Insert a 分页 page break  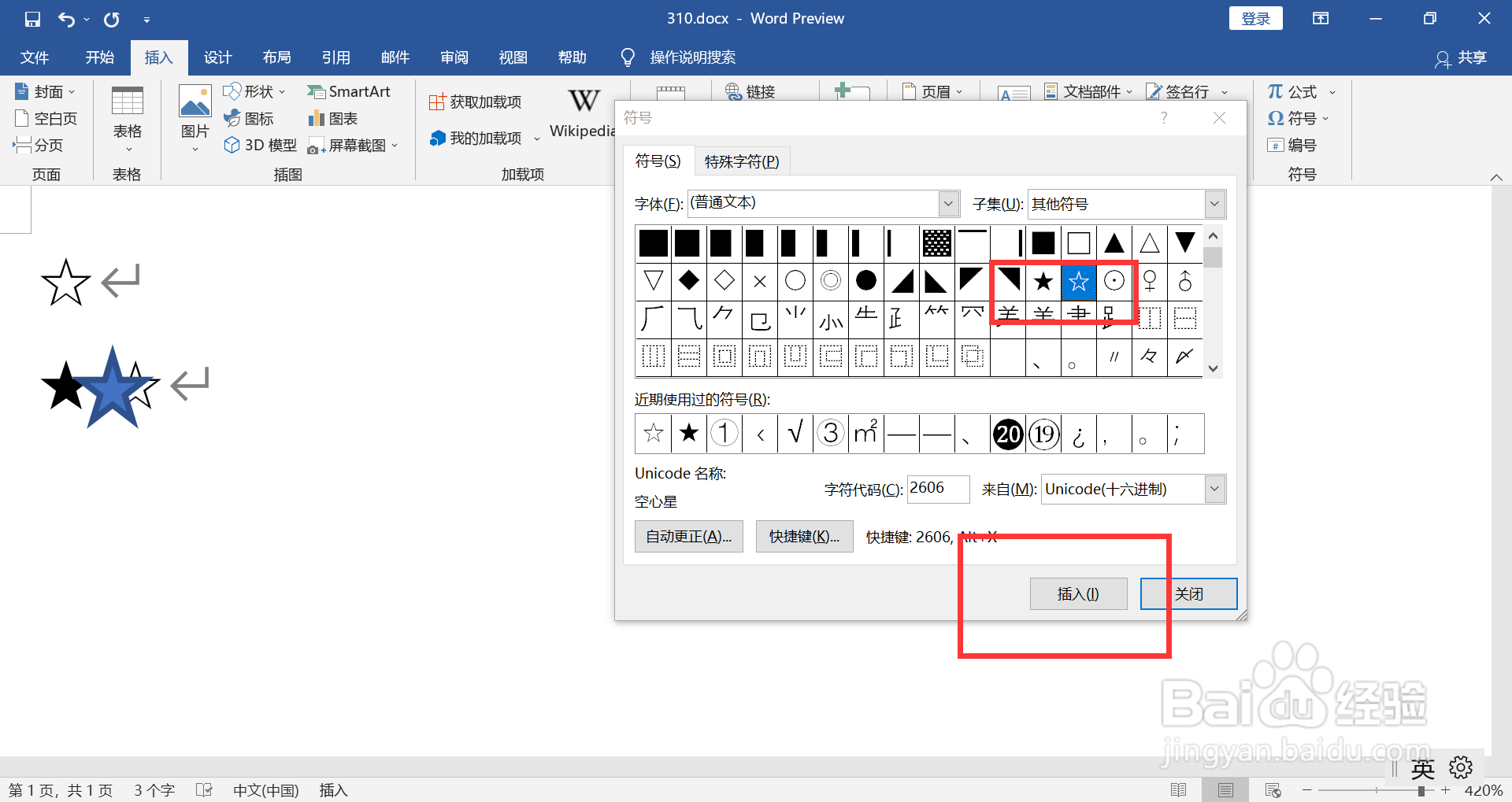coord(39,145)
